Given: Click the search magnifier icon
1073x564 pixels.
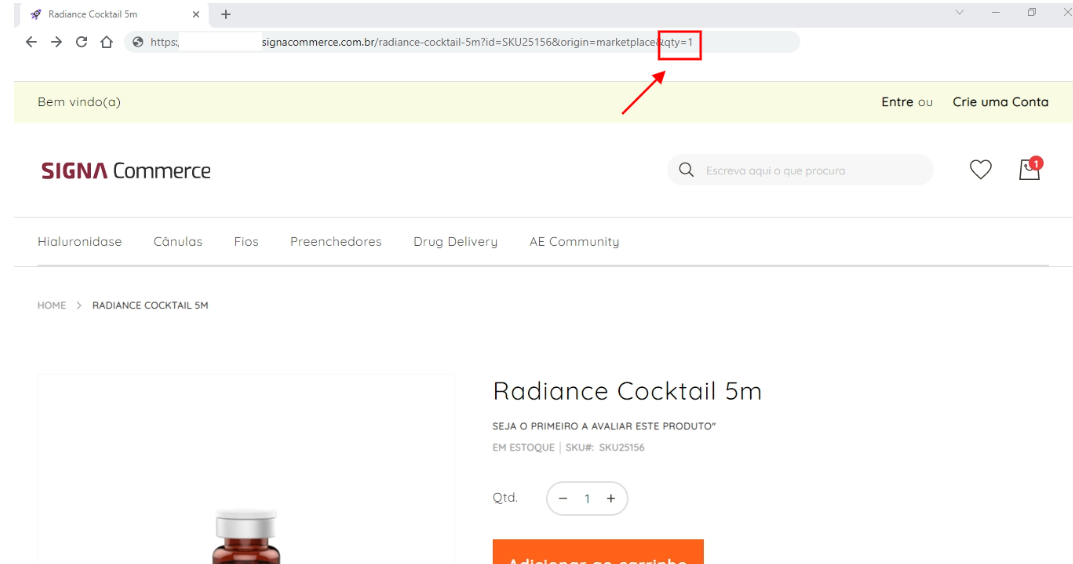Looking at the screenshot, I should pyautogui.click(x=686, y=170).
